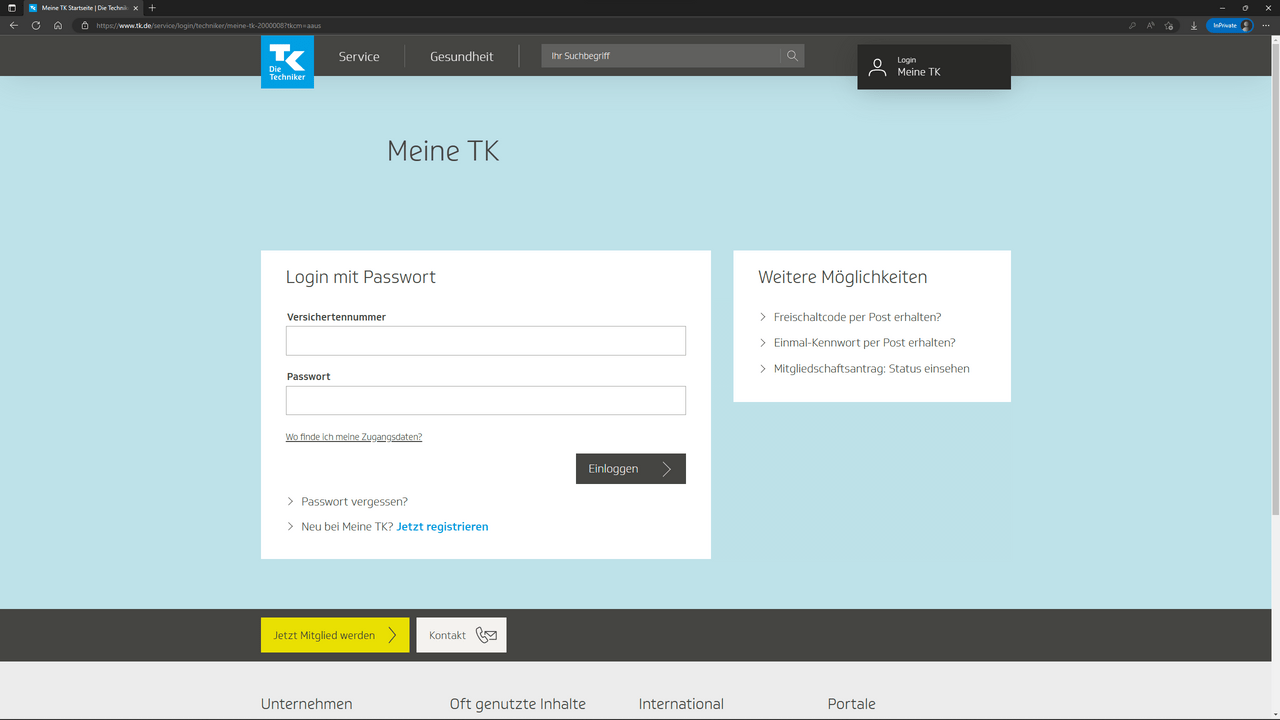Click the Passwort input field
This screenshot has width=1280, height=720.
click(486, 400)
